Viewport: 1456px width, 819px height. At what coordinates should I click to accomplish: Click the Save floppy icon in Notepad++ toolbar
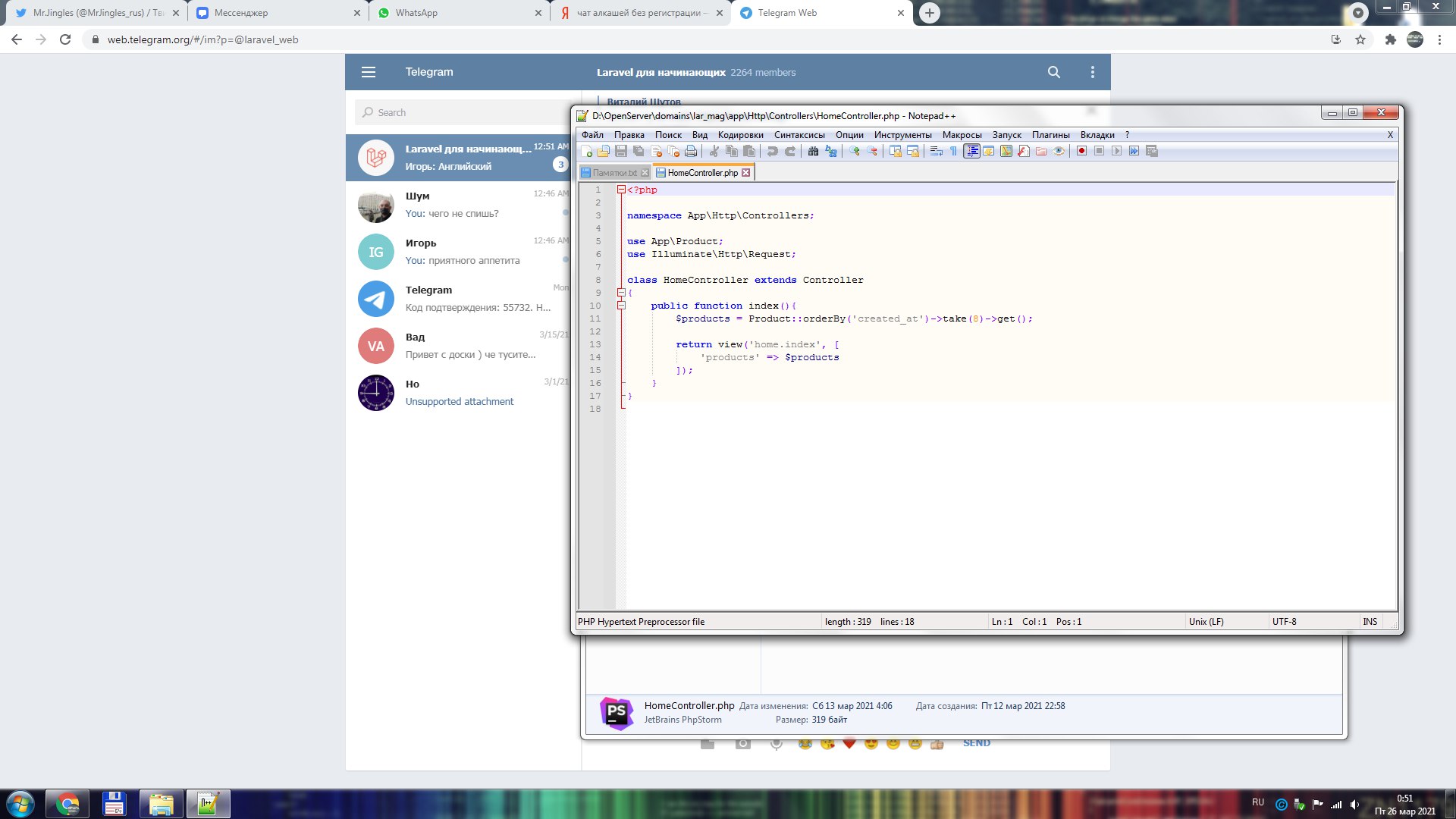(621, 151)
